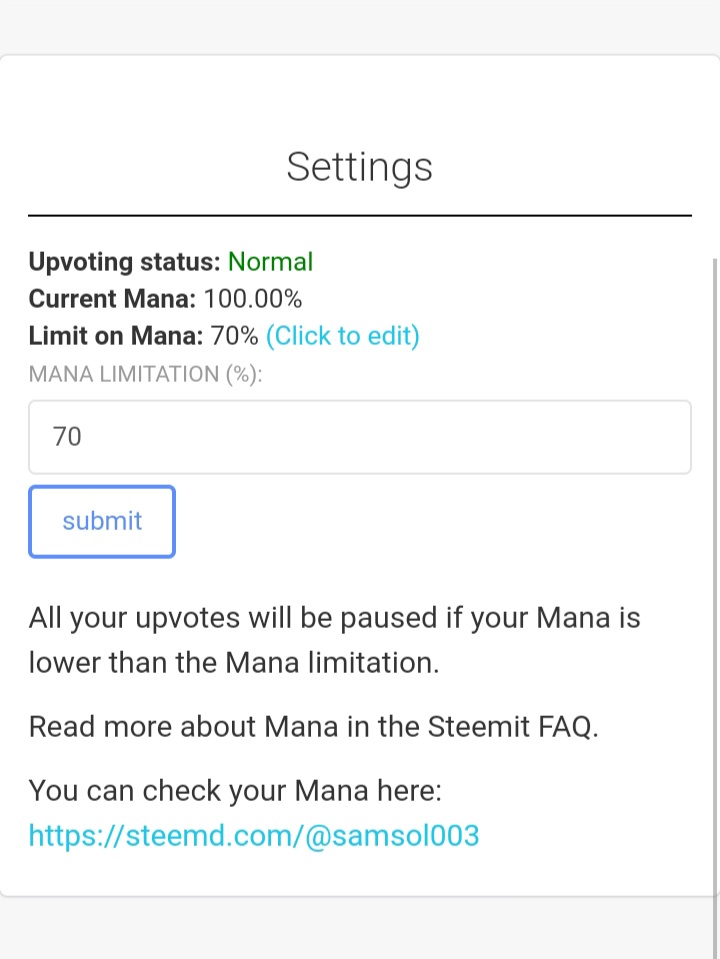720x959 pixels.
Task: Click the "(Click to edit)" link
Action: point(342,336)
